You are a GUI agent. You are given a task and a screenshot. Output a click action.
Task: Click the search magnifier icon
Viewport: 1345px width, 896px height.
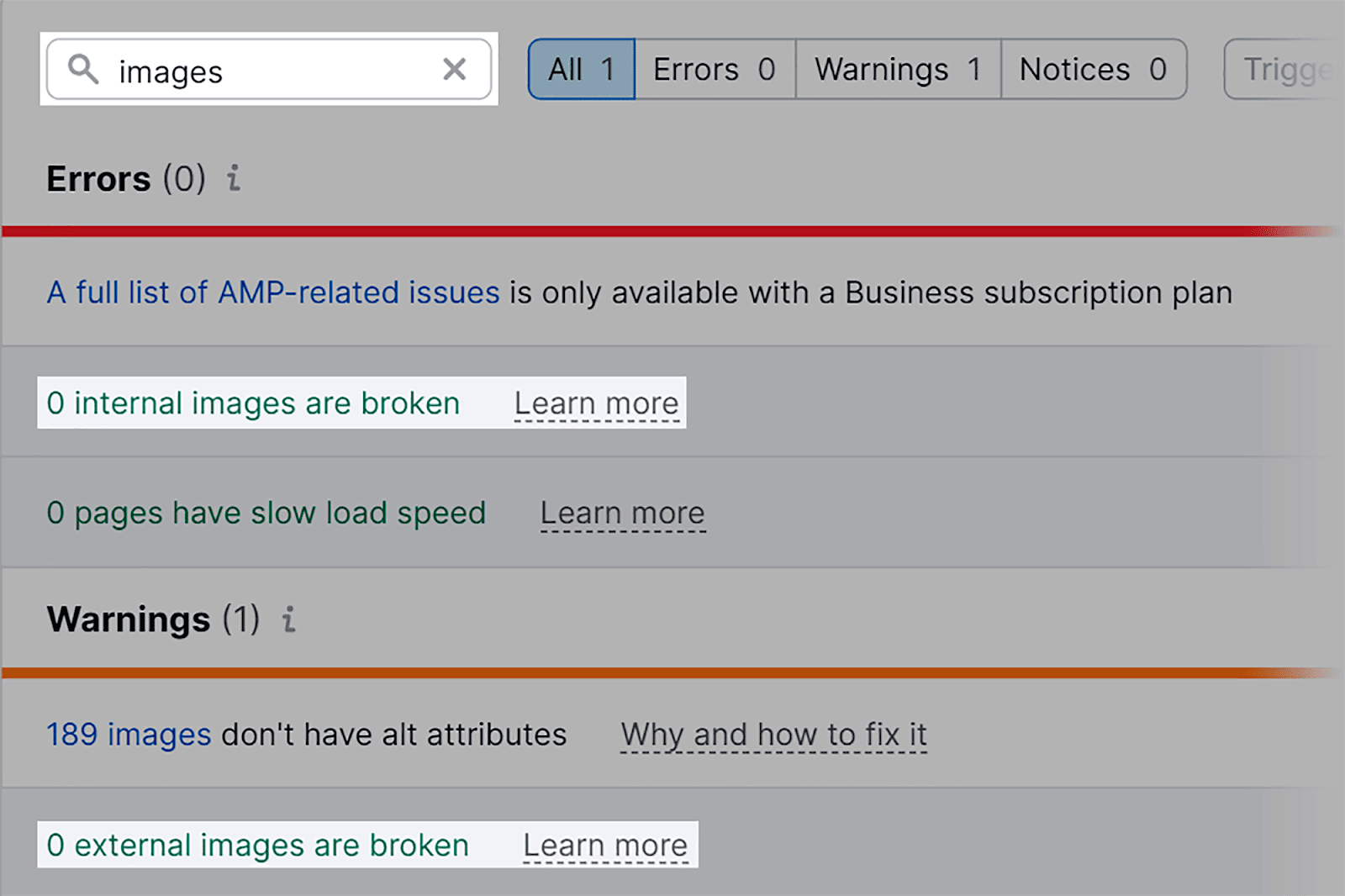tap(83, 69)
